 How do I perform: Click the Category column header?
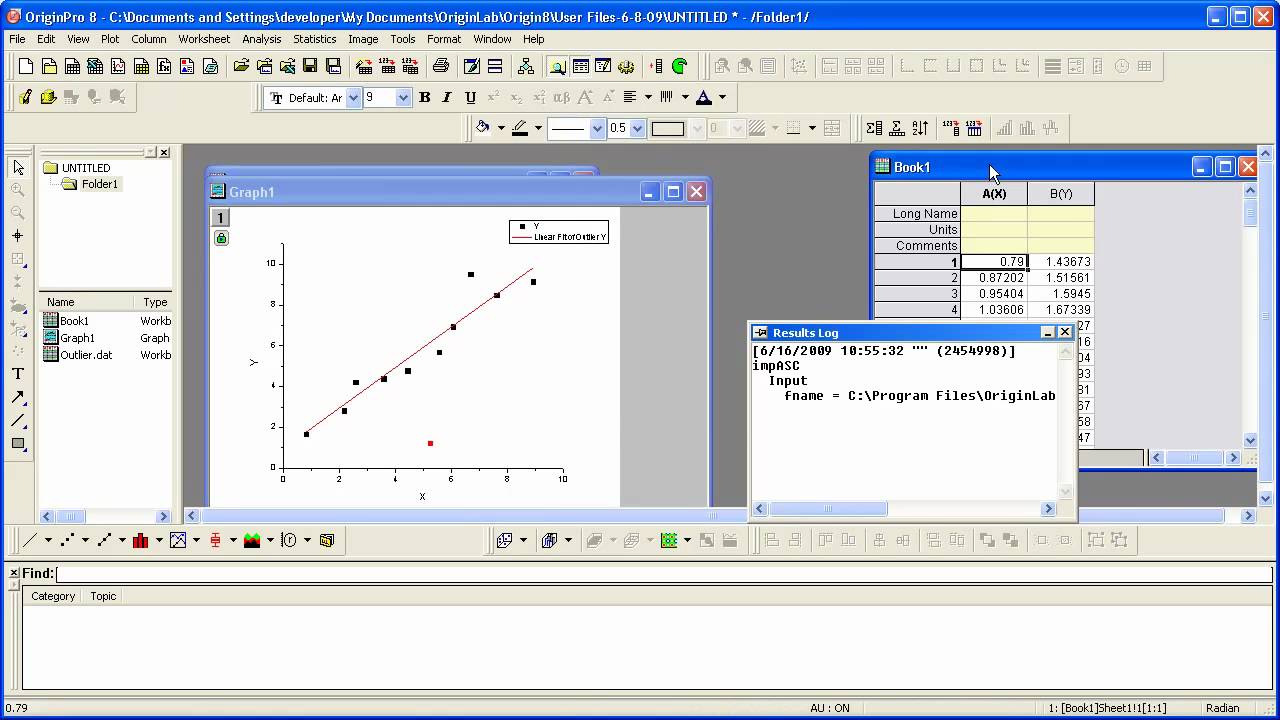pos(53,596)
